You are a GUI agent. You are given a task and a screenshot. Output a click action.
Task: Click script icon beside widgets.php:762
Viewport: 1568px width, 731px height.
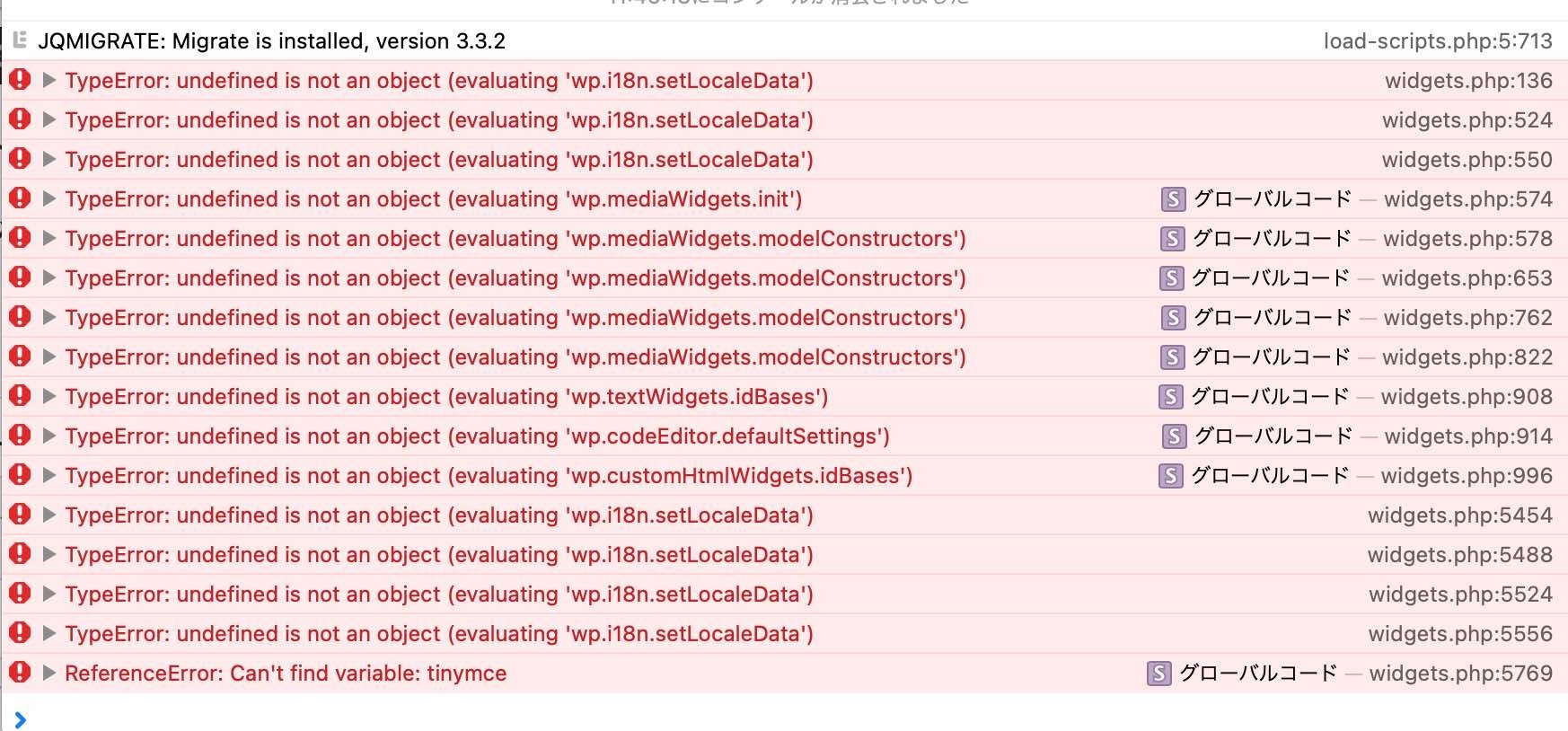[1173, 318]
